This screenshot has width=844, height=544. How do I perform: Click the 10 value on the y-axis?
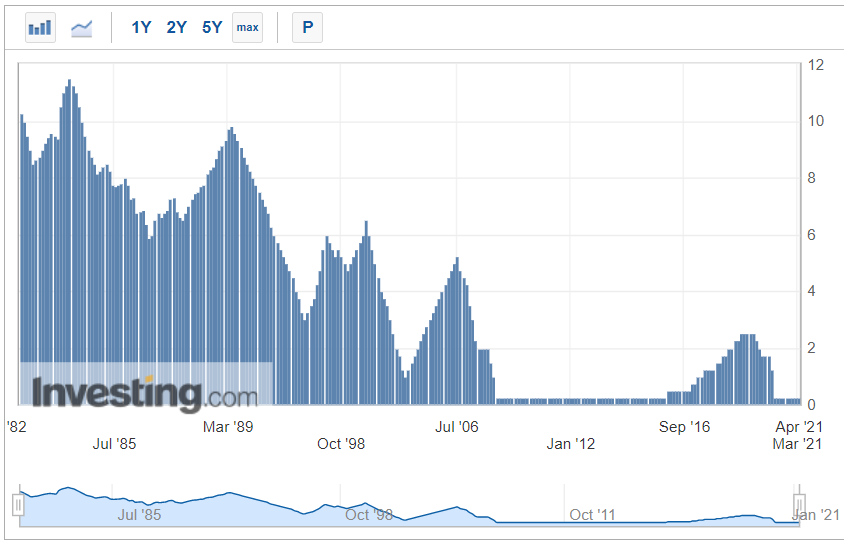(x=815, y=121)
